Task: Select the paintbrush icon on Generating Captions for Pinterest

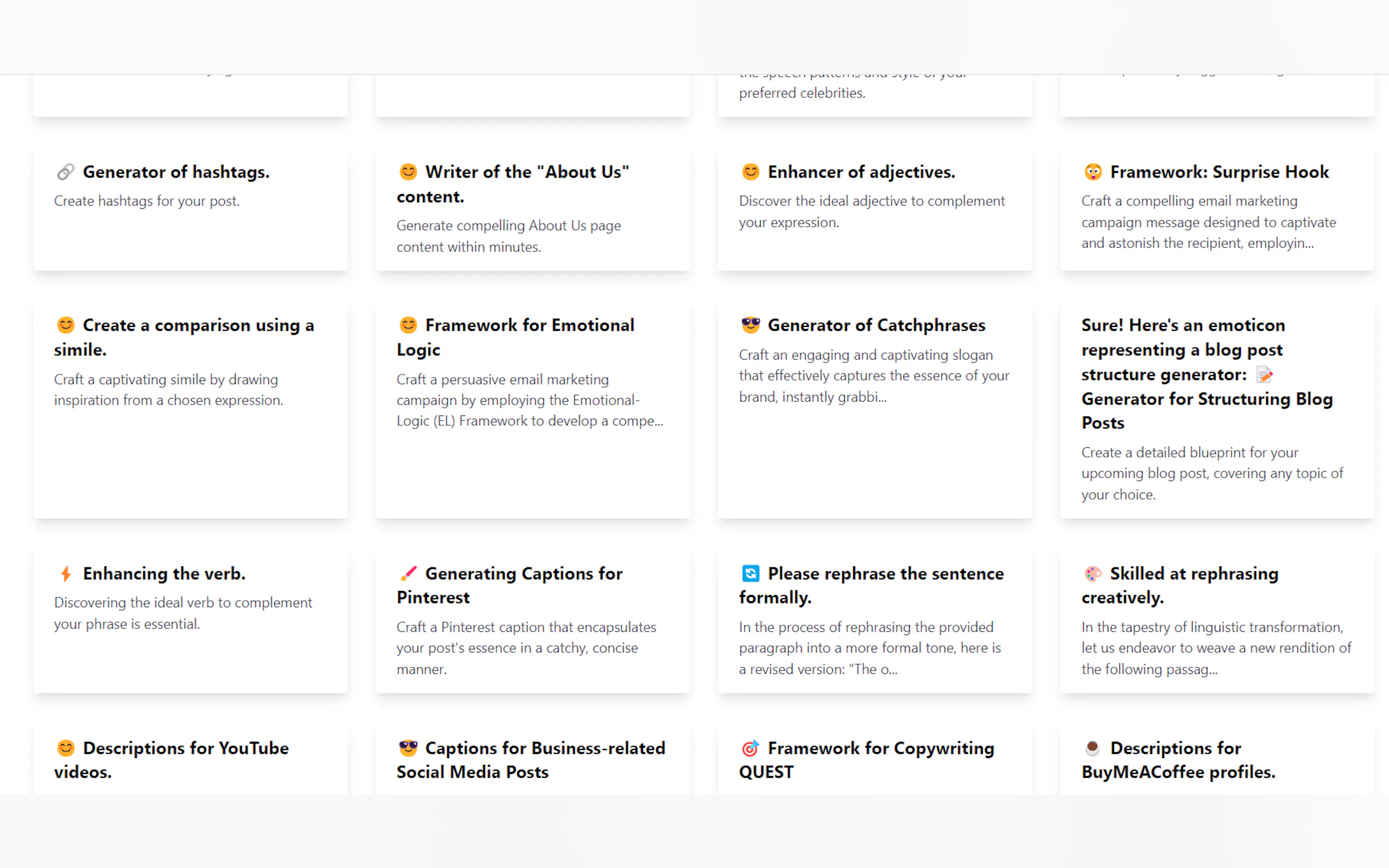Action: 408,572
